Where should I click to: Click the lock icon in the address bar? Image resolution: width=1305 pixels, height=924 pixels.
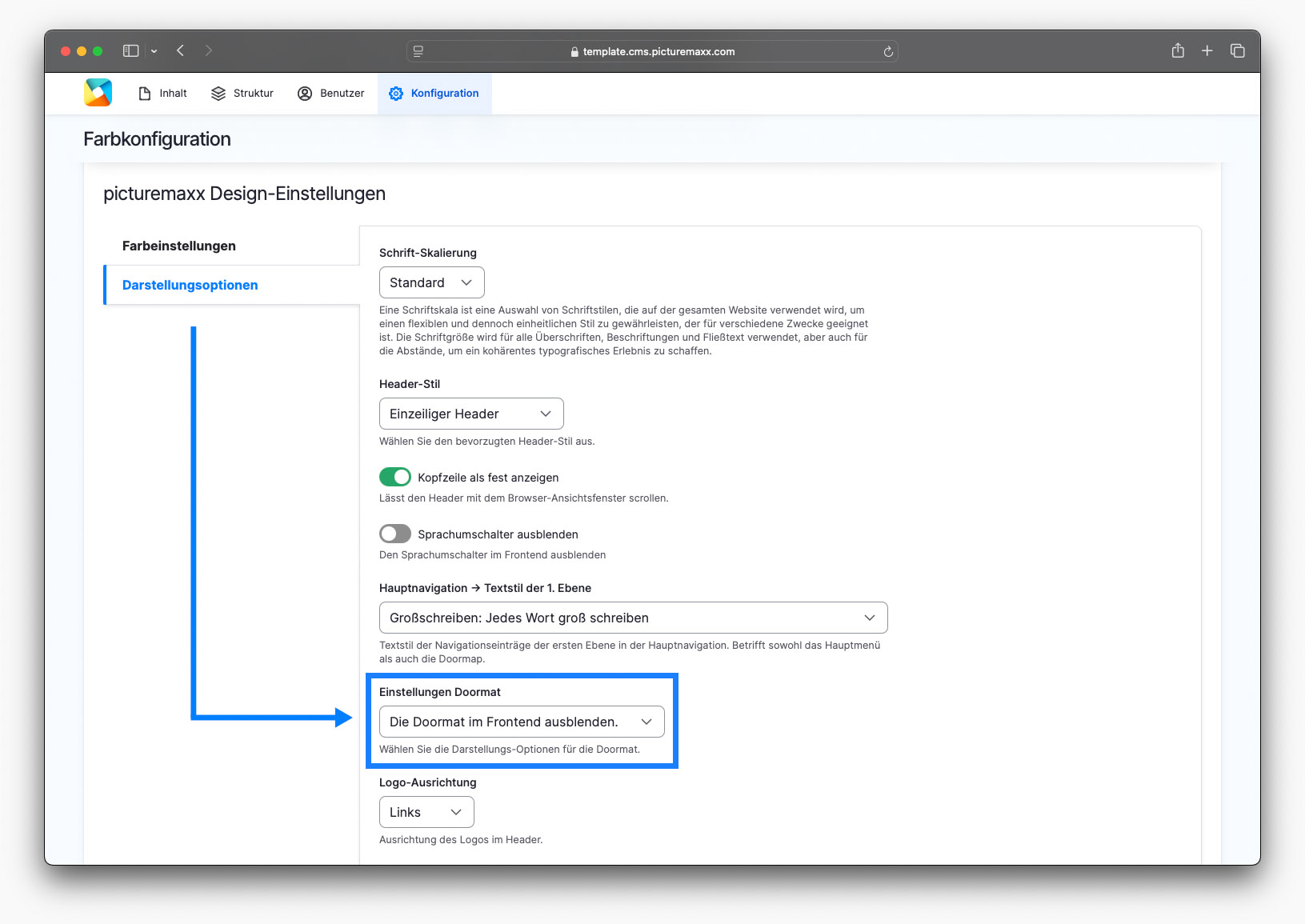(574, 51)
